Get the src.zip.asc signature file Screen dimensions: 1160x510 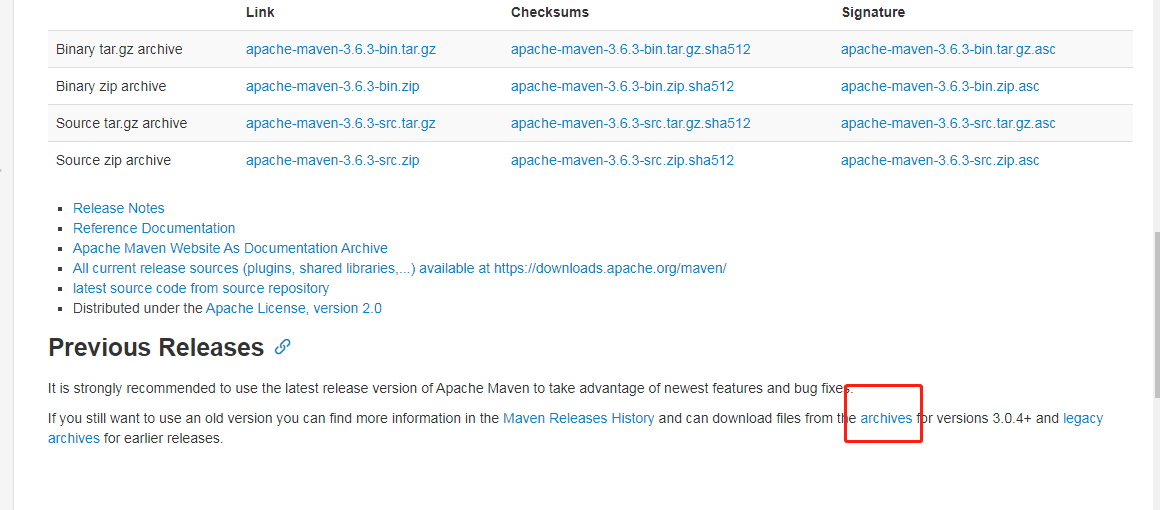pyautogui.click(x=940, y=160)
